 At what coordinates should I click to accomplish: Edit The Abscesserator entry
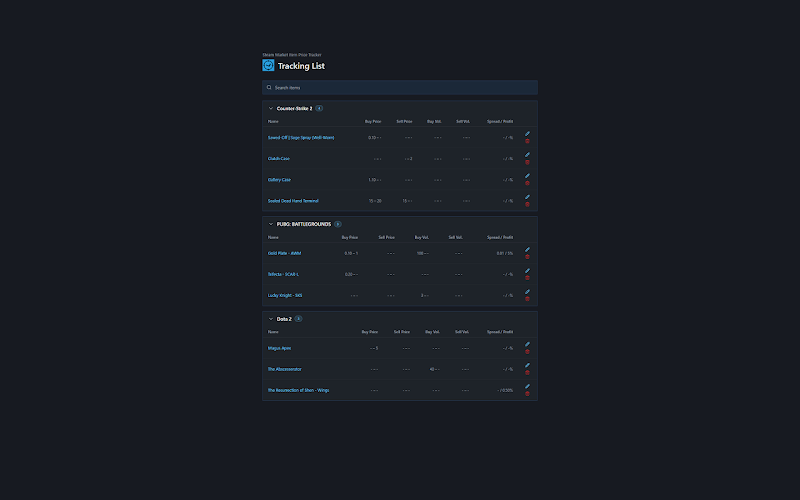(527, 365)
